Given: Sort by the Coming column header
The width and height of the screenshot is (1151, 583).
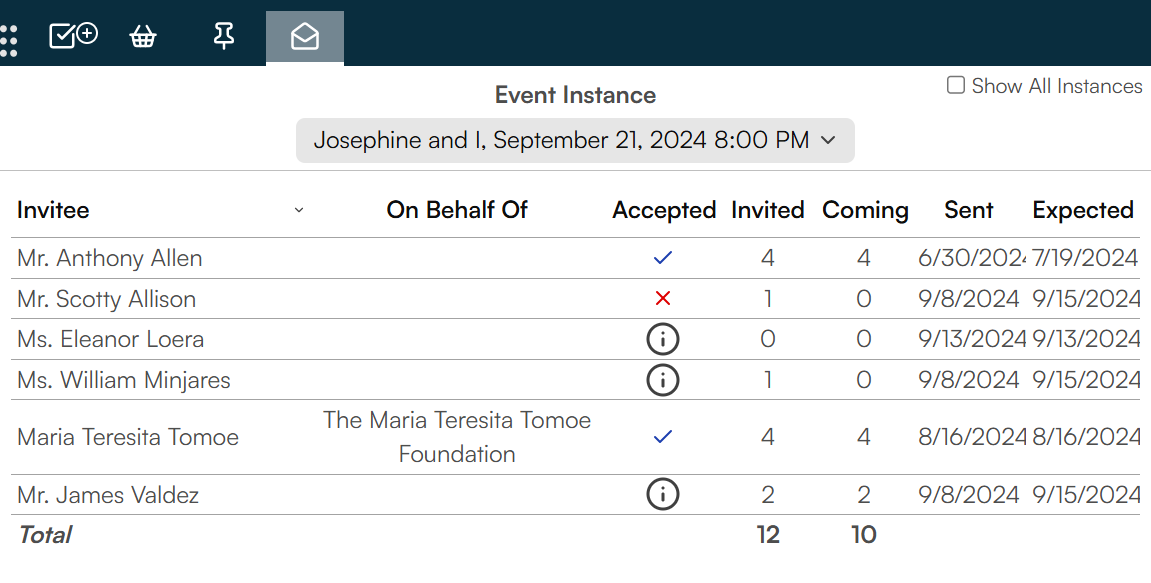Looking at the screenshot, I should pos(865,210).
